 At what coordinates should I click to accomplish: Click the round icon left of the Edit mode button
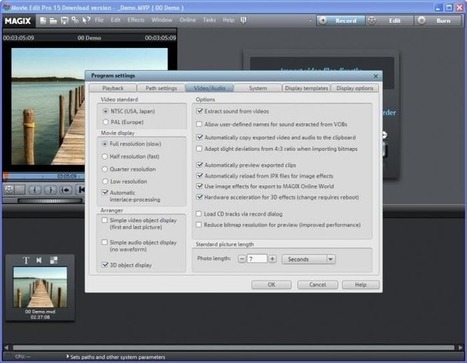coord(372,21)
